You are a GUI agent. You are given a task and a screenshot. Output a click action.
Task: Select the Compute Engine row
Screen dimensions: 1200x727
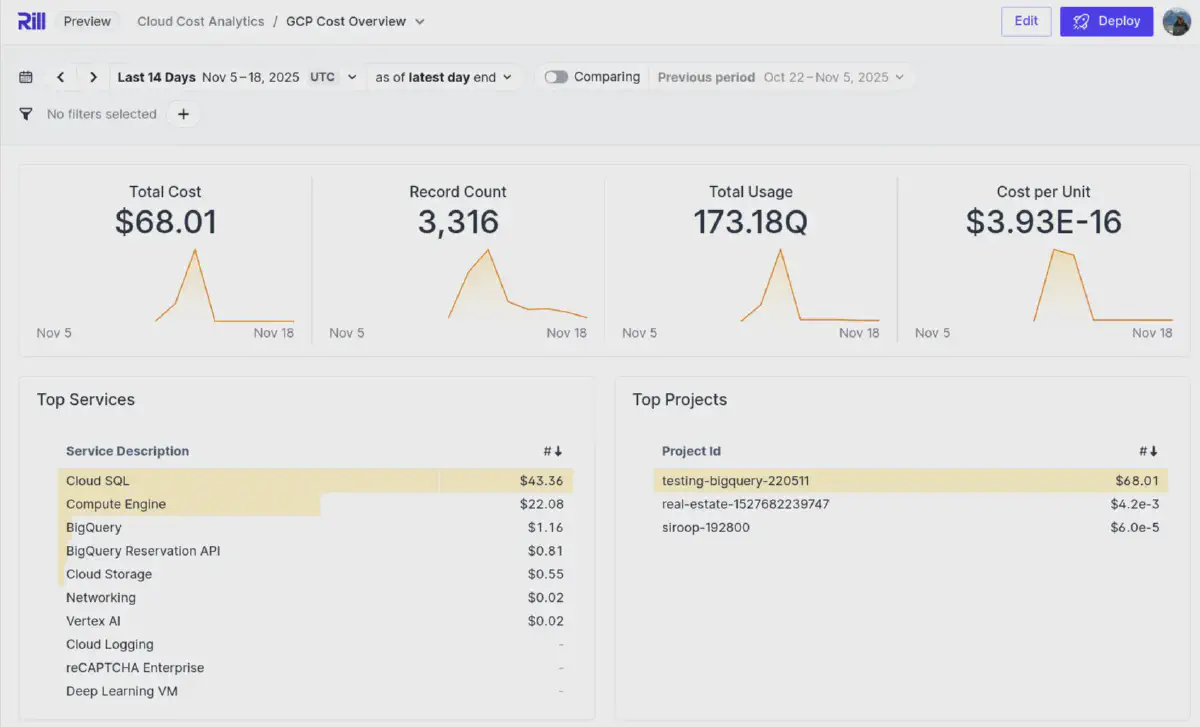pyautogui.click(x=315, y=504)
